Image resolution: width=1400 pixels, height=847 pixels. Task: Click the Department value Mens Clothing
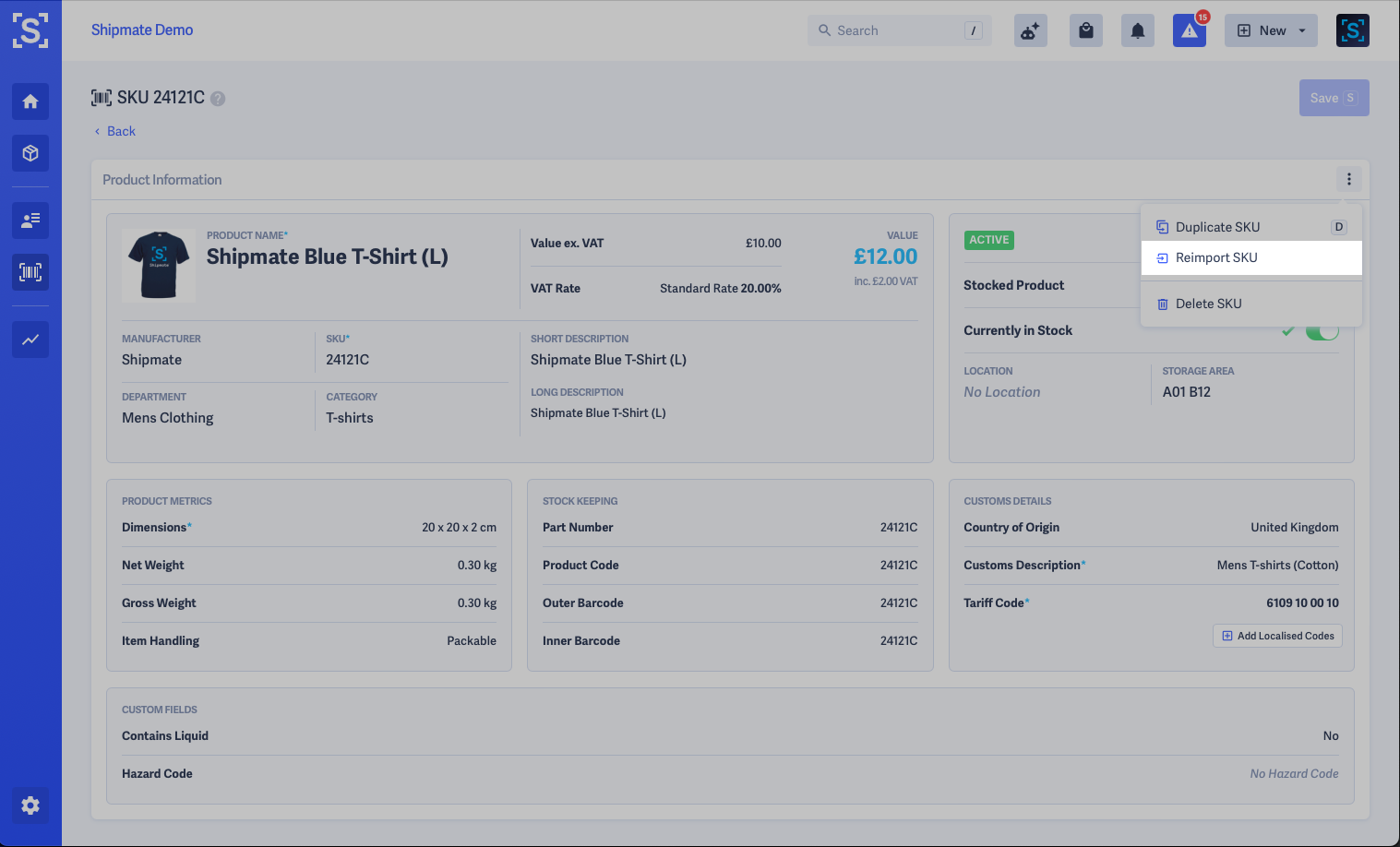click(168, 418)
